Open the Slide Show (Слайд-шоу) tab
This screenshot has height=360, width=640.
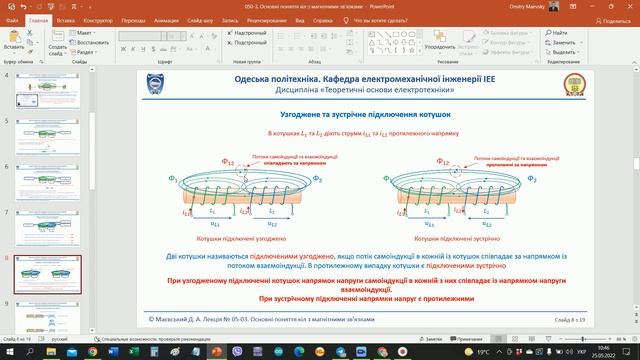click(x=200, y=20)
